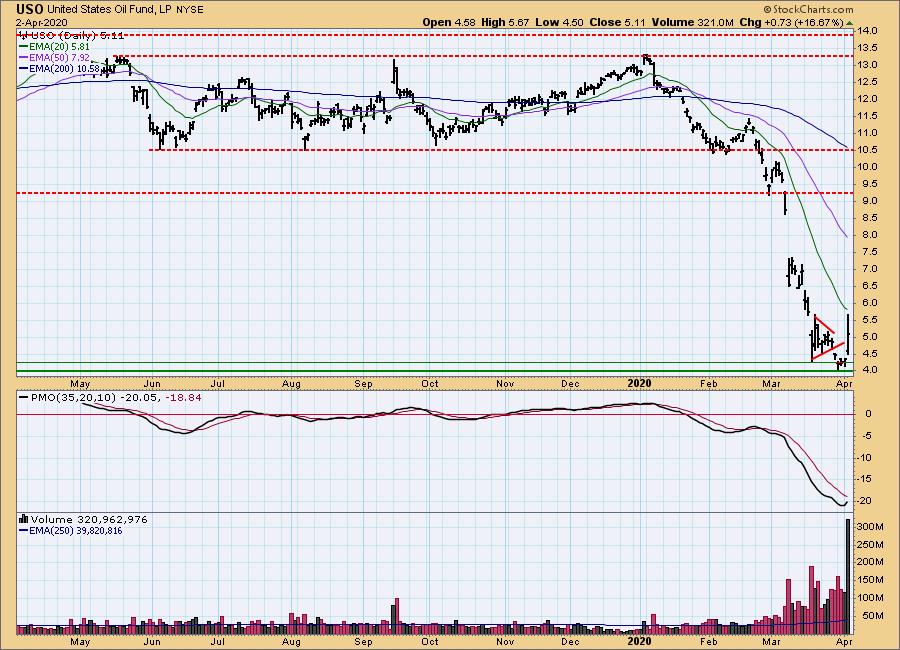Click the 150M volume axis label
This screenshot has height=650, width=900.
click(870, 580)
